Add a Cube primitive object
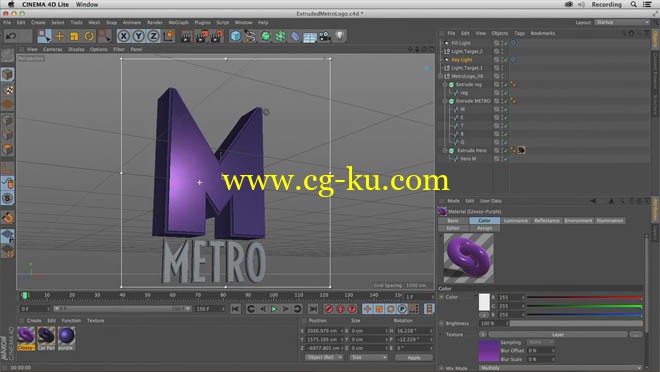The width and height of the screenshot is (660, 372). (236, 36)
